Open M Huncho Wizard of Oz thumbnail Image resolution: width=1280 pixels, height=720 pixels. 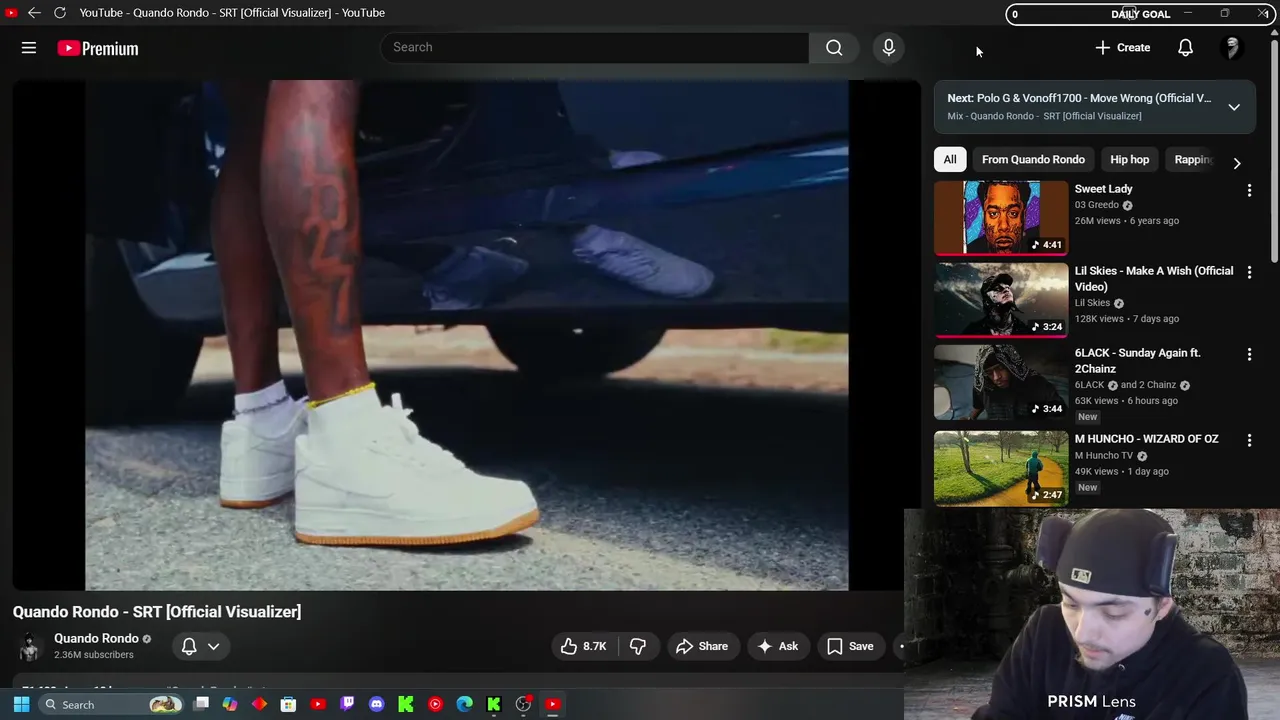pyautogui.click(x=1001, y=468)
